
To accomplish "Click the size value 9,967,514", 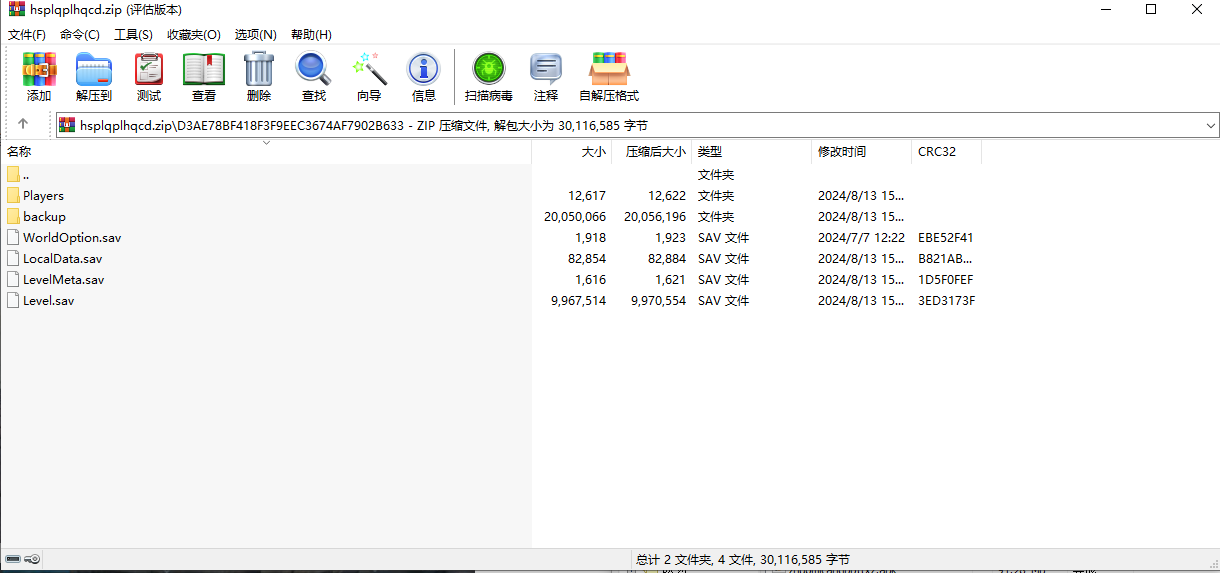I will click(578, 300).
